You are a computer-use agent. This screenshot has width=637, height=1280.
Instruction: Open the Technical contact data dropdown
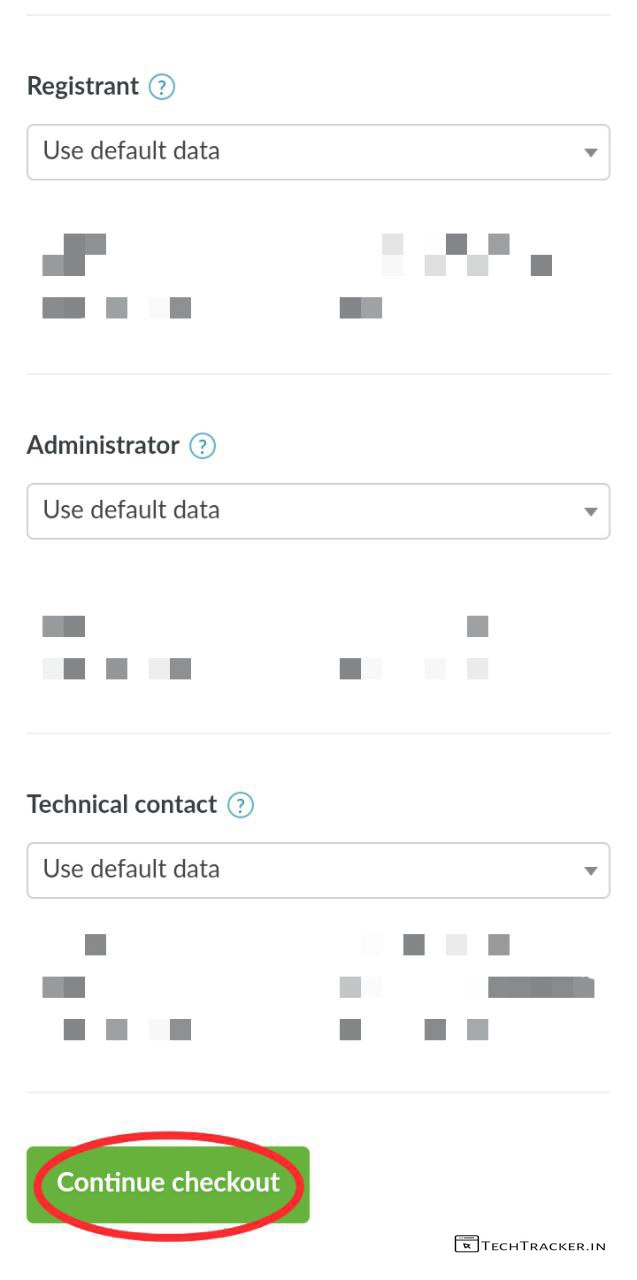(x=300, y=870)
